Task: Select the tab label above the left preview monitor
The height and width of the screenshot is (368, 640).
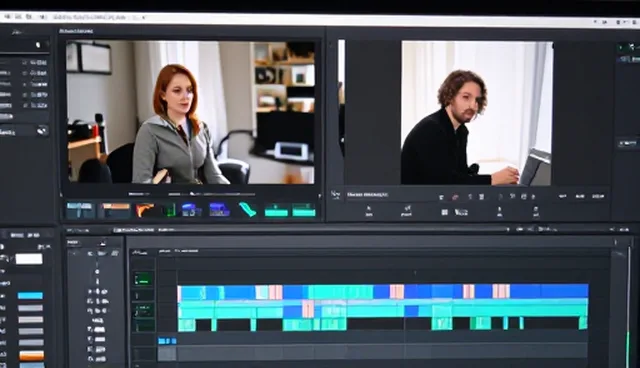Action: 76,31
